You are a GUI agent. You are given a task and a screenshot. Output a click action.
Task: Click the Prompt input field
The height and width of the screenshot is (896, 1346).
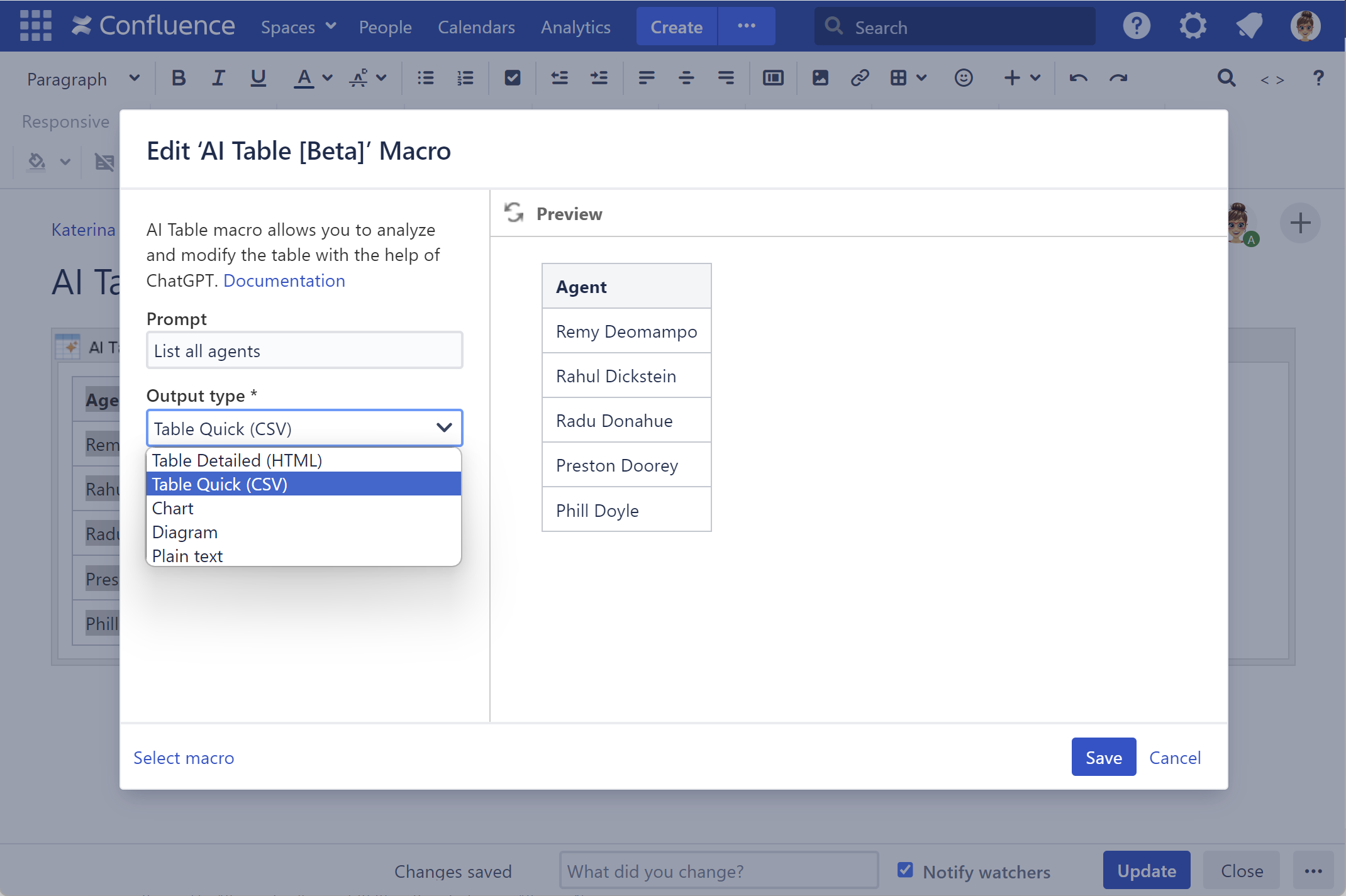click(x=304, y=351)
